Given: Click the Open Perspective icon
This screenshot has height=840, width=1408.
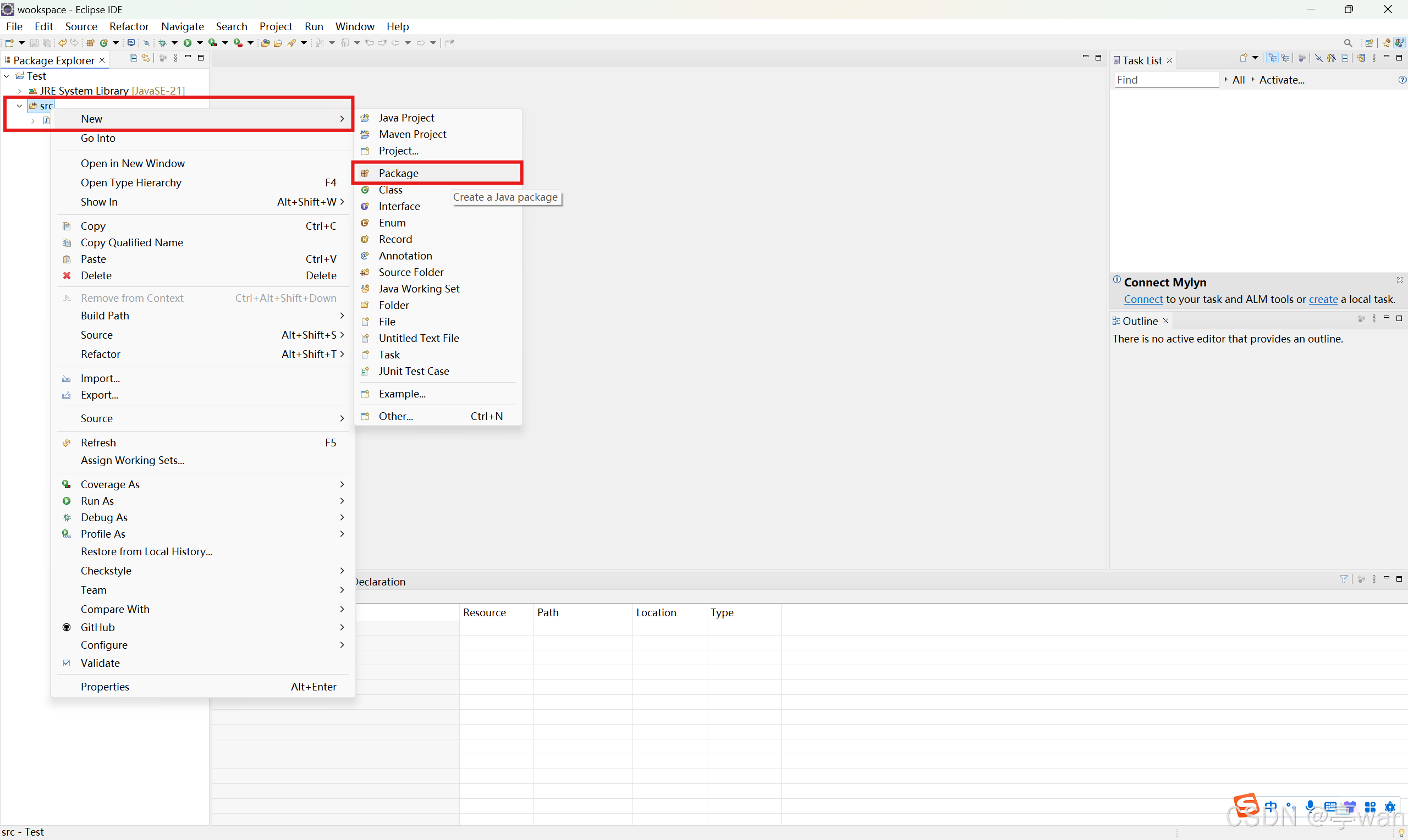Looking at the screenshot, I should [x=1369, y=43].
